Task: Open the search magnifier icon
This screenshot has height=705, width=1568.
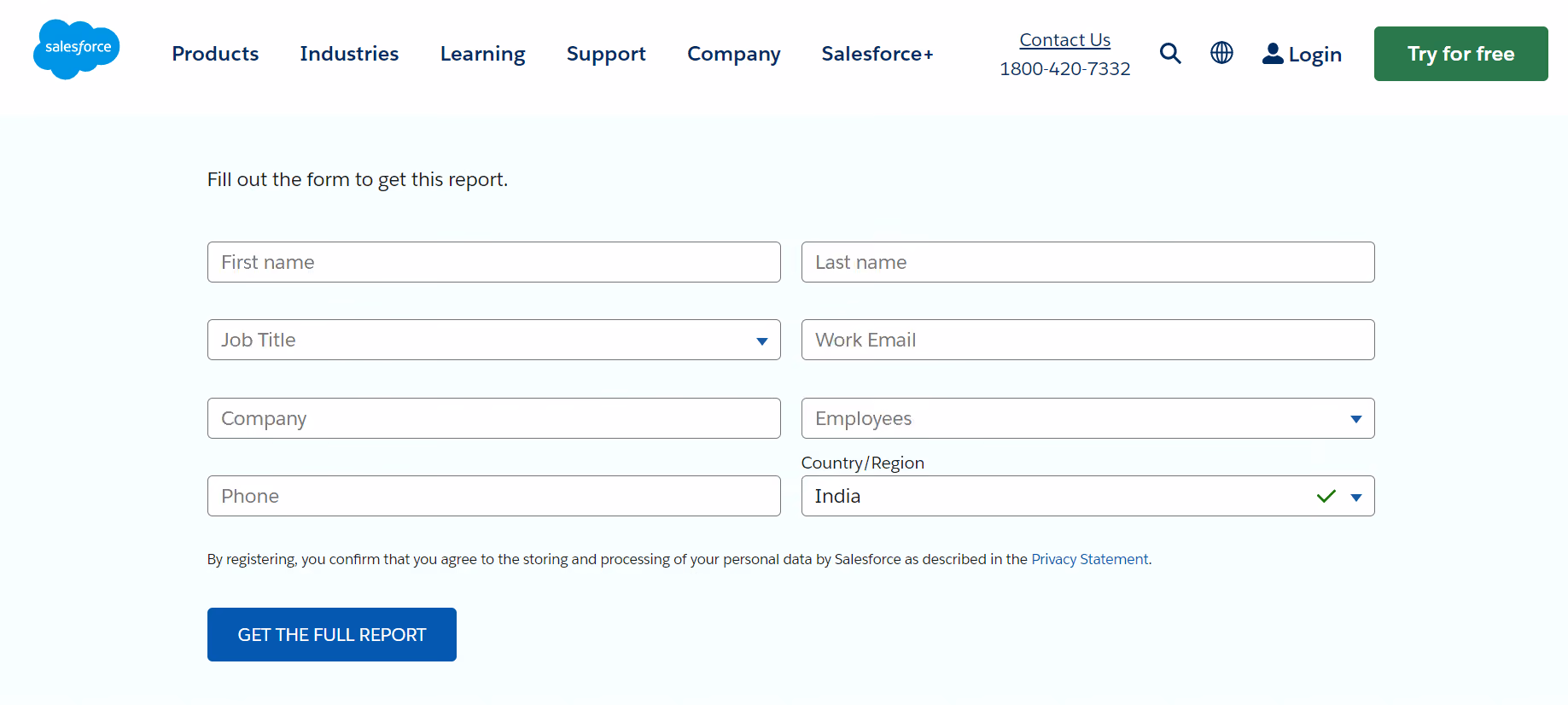Action: coord(1170,54)
